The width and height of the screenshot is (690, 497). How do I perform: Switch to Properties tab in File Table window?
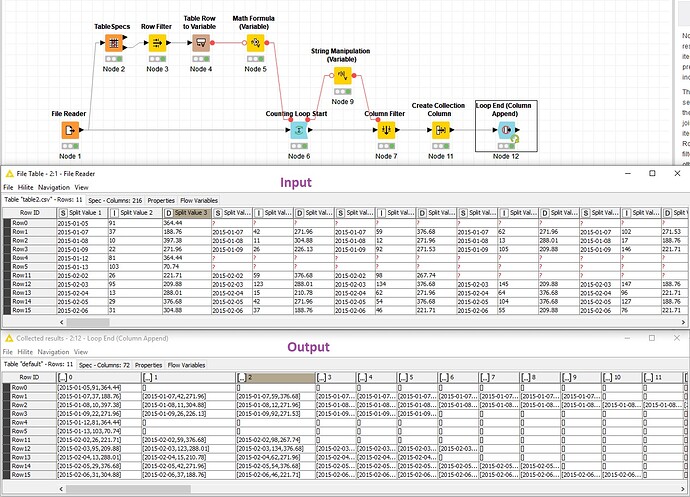[161, 200]
